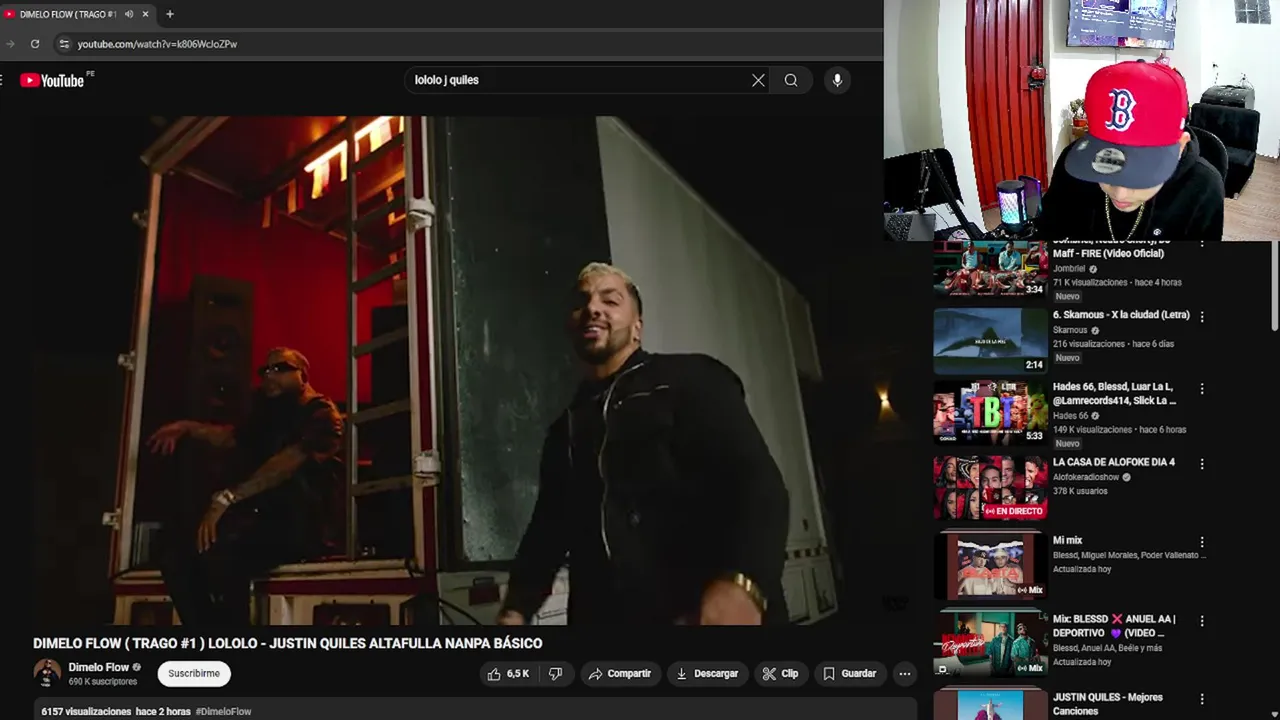Click the Hades 66 channel name text
The image size is (1280, 720).
[x=1070, y=416]
